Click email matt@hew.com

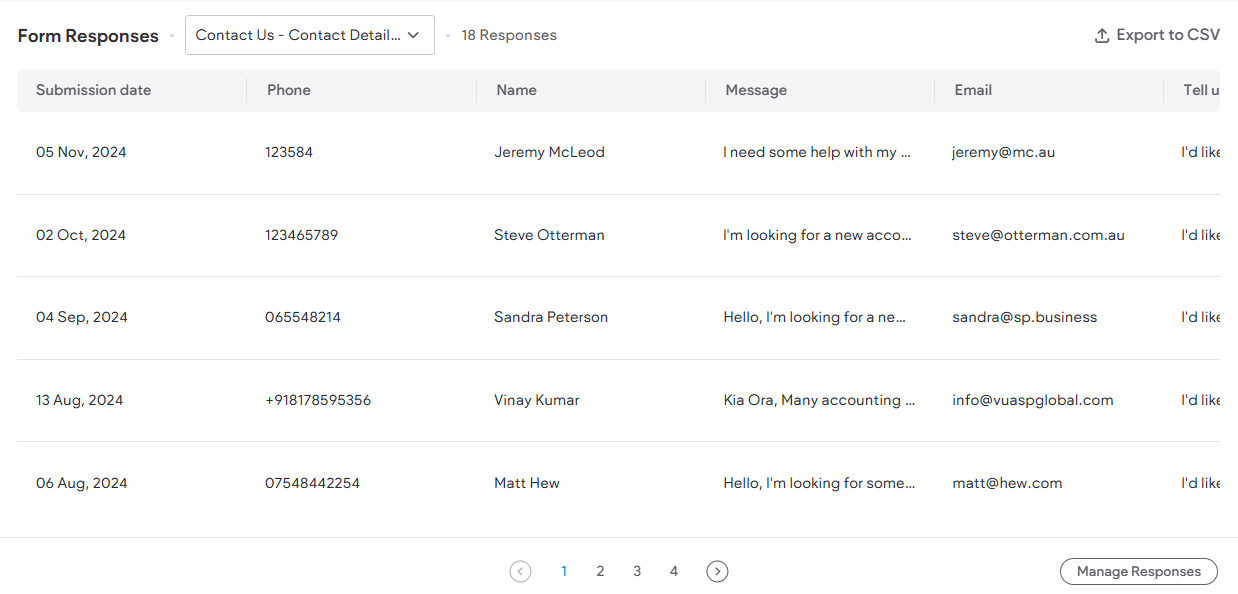coord(1007,483)
